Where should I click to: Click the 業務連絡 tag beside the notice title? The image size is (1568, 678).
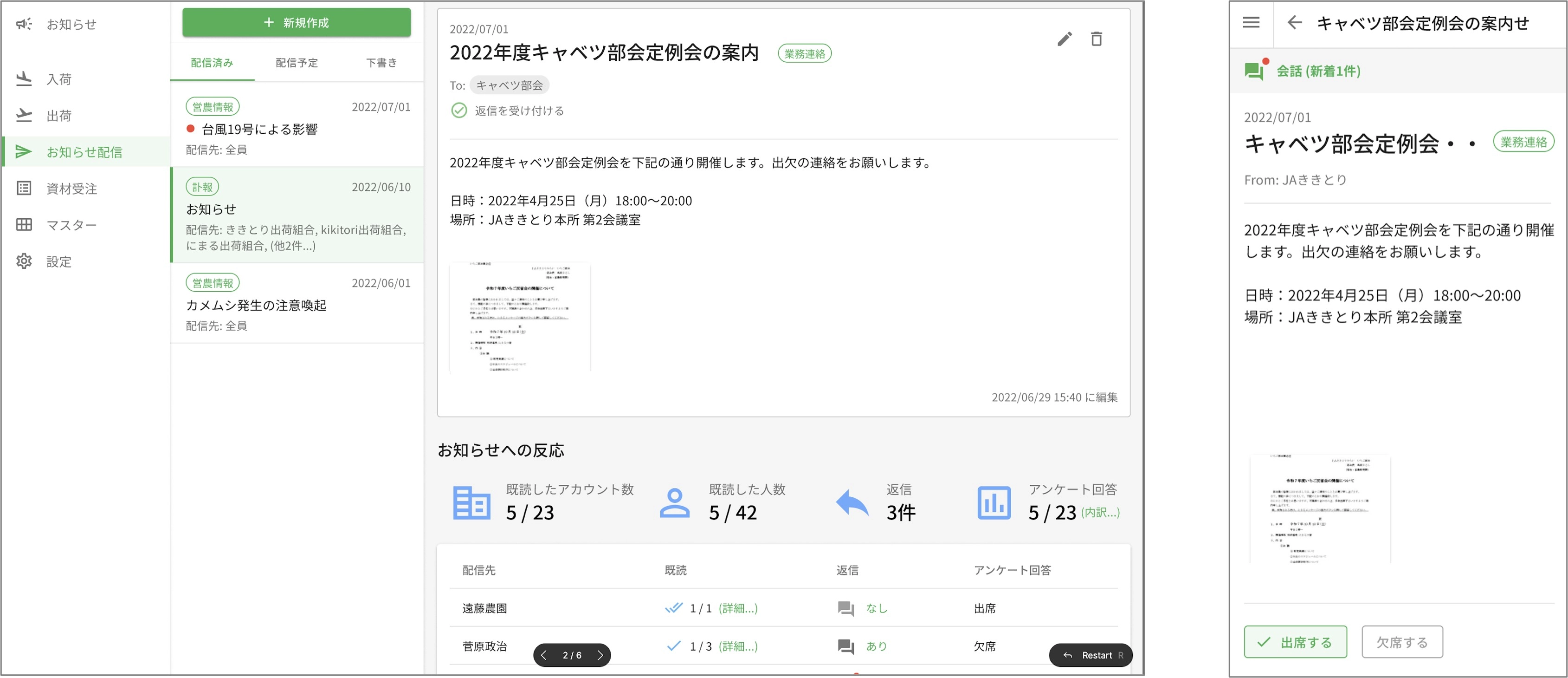[x=804, y=53]
